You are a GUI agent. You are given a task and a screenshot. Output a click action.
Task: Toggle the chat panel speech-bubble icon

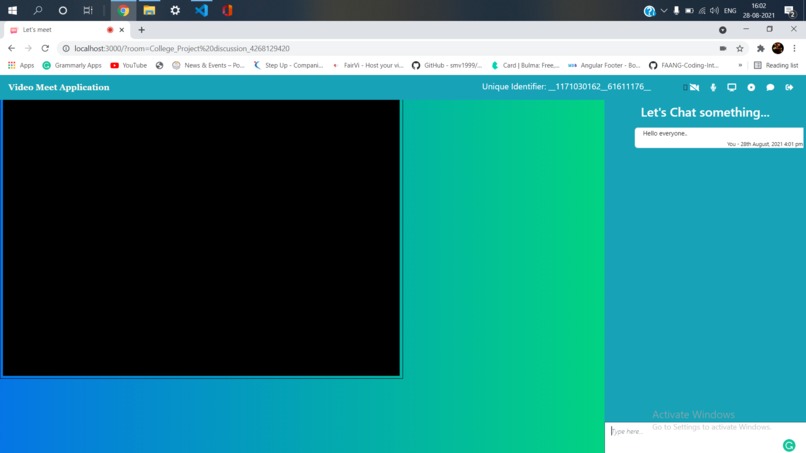pyautogui.click(x=770, y=87)
